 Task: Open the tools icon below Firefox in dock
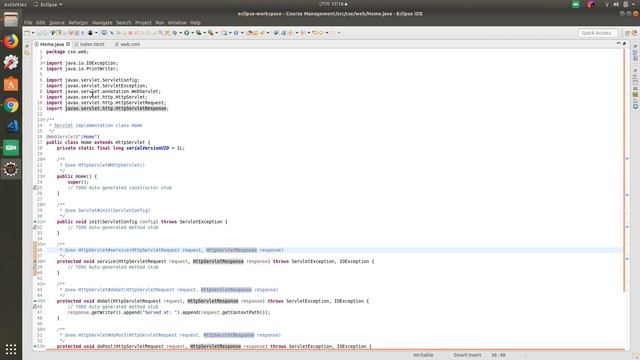coord(11,62)
